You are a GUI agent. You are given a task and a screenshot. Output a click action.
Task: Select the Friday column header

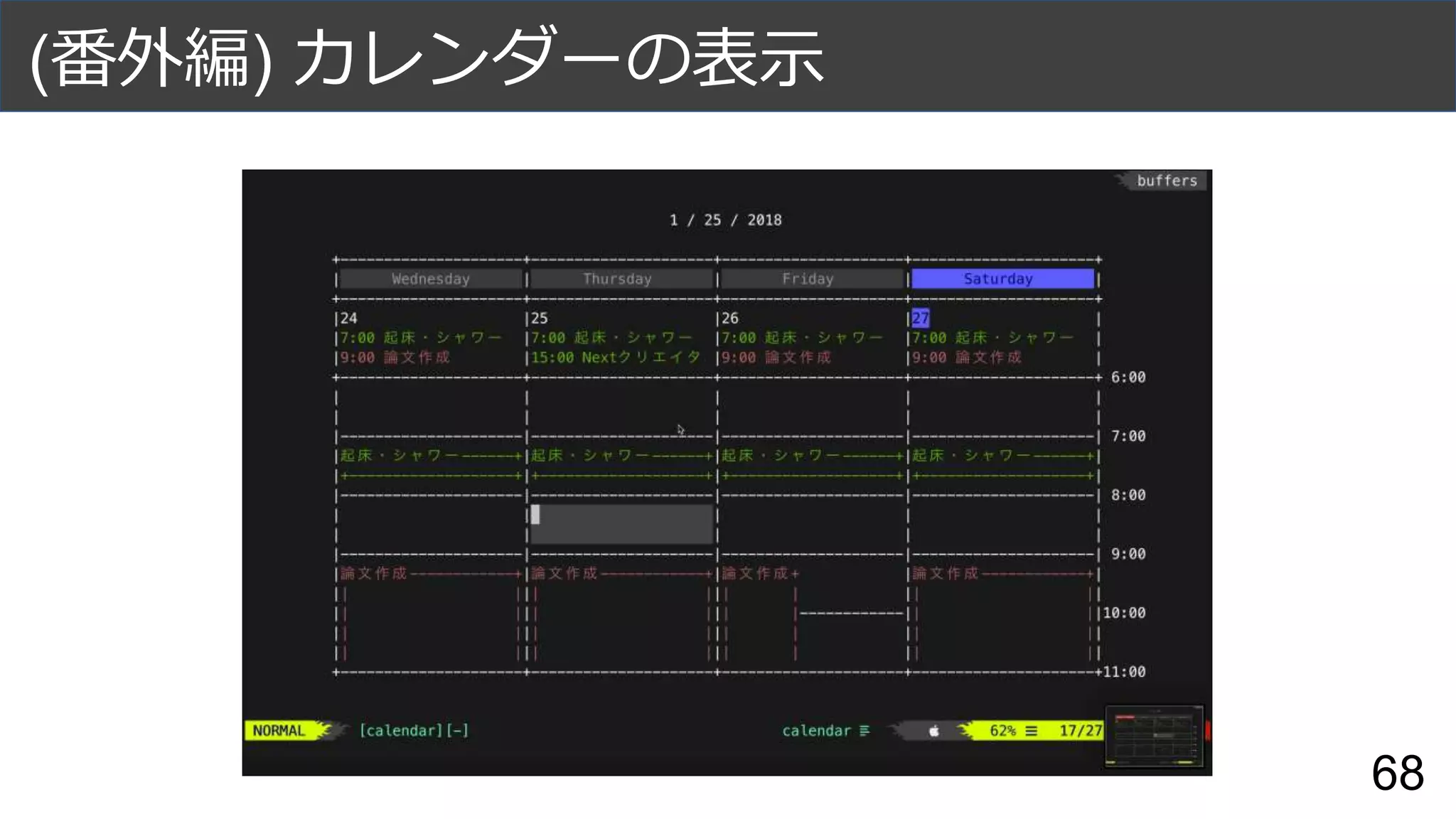(x=812, y=279)
